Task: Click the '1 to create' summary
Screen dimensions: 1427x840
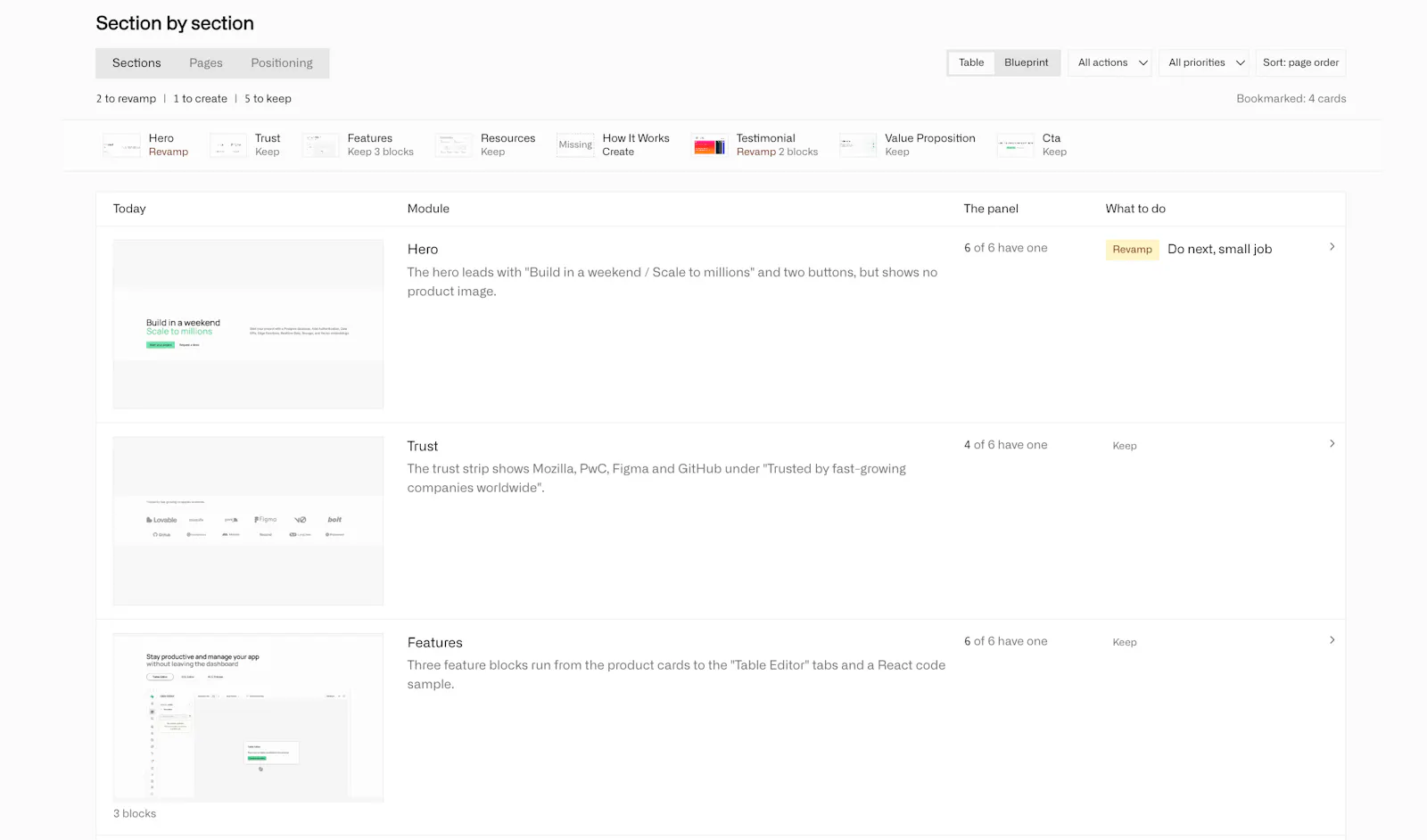Action: (x=200, y=99)
